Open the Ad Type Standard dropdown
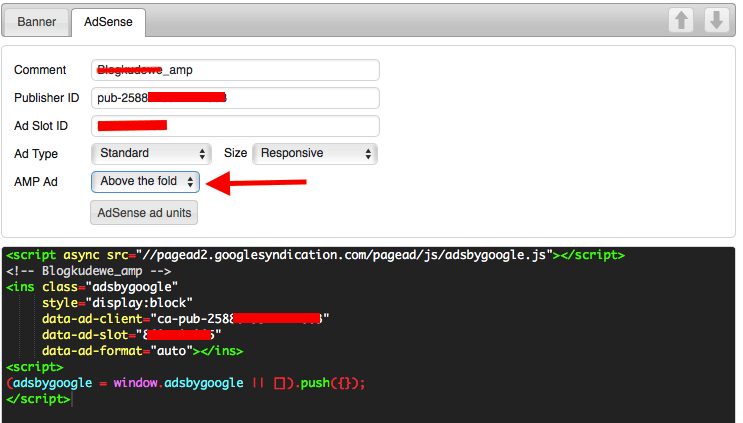743x423 pixels. 151,153
